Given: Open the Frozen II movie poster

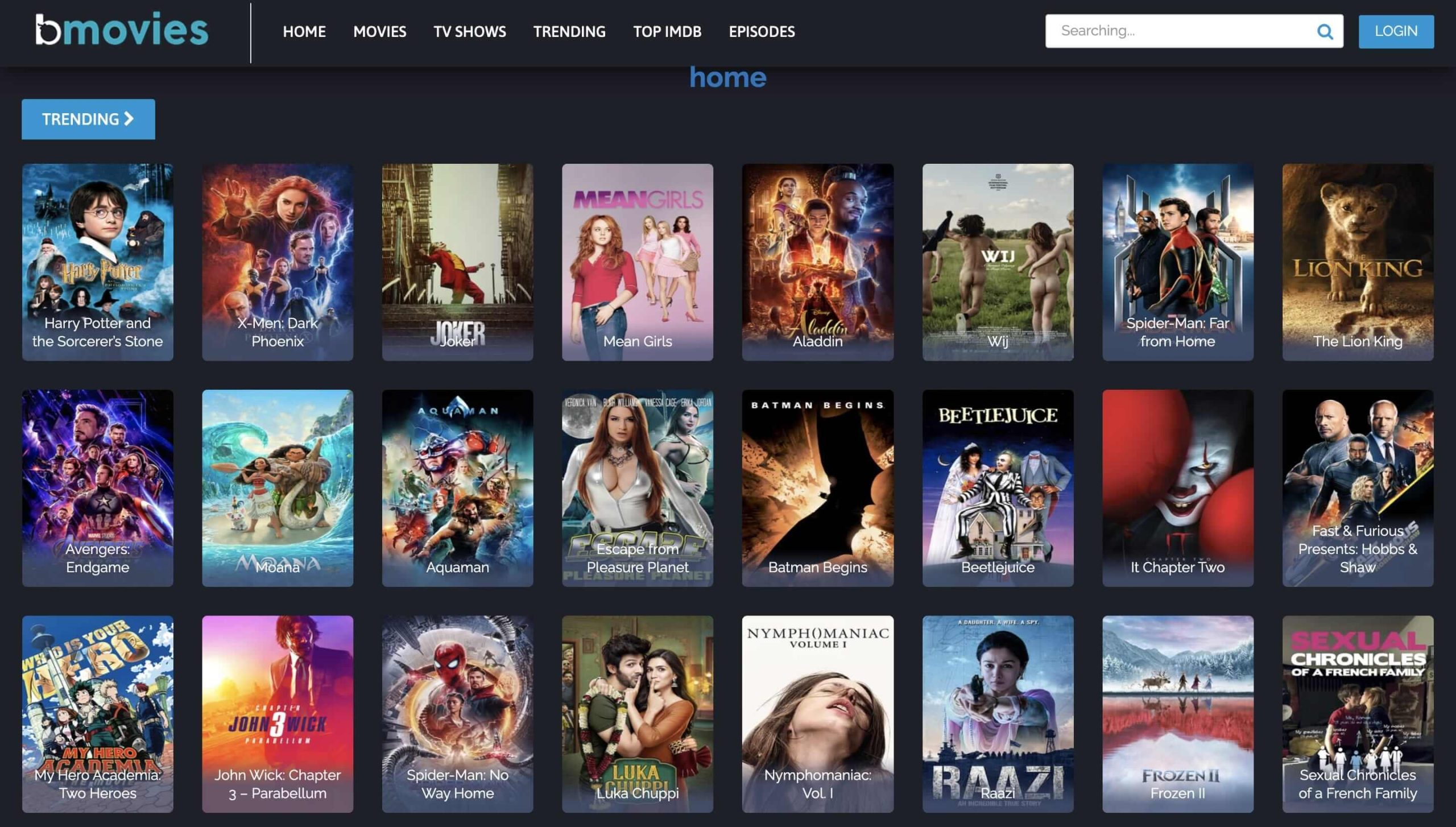Looking at the screenshot, I should pyautogui.click(x=1177, y=713).
